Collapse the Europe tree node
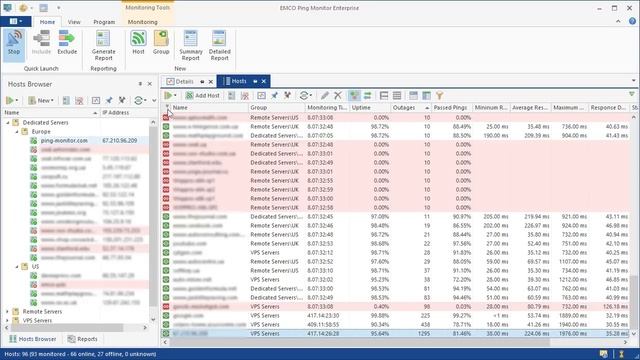The height and width of the screenshot is (360, 640). coord(17,131)
